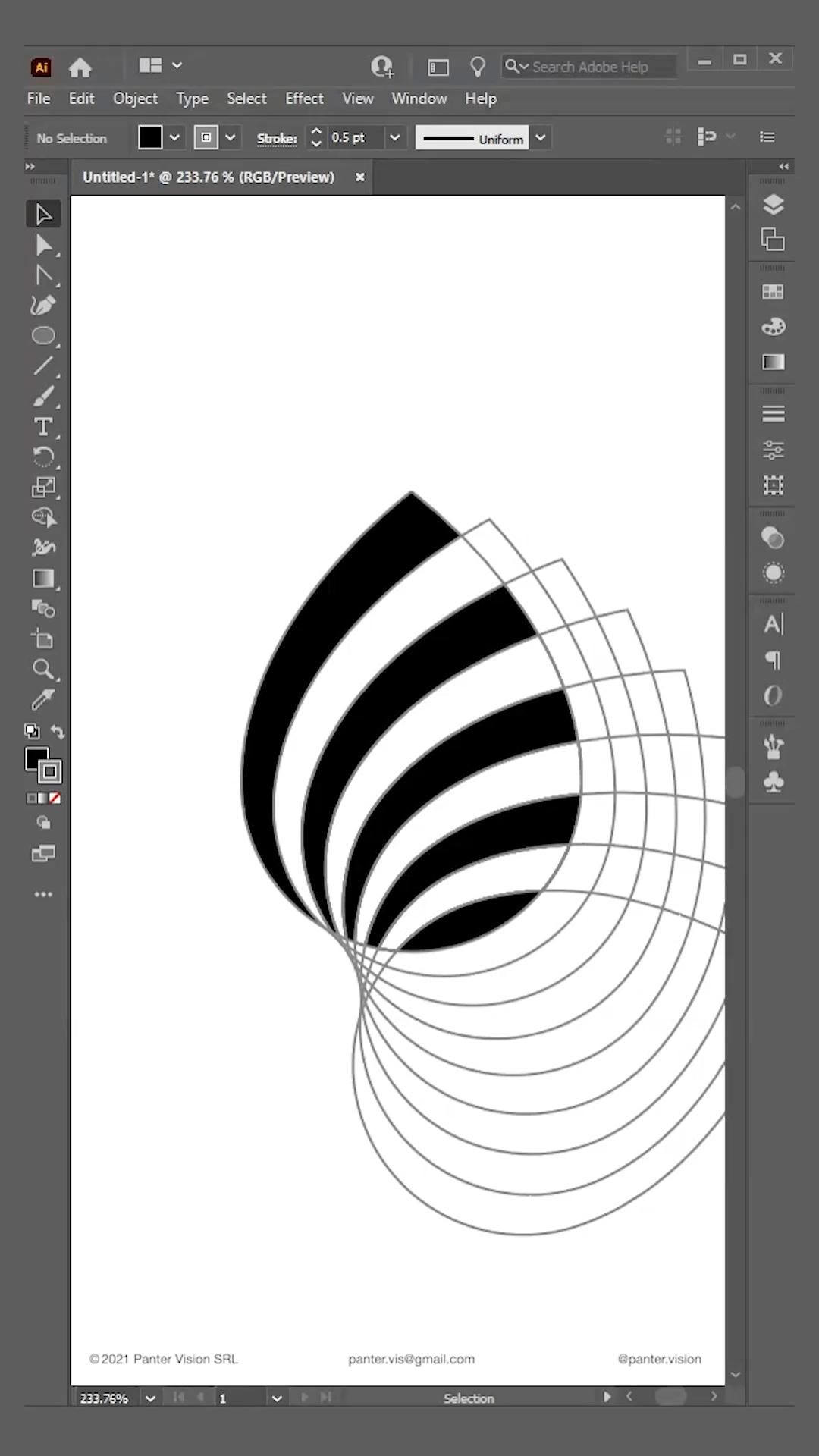Viewport: 819px width, 1456px height.
Task: Change screen mode in toolbar
Action: 43,854
